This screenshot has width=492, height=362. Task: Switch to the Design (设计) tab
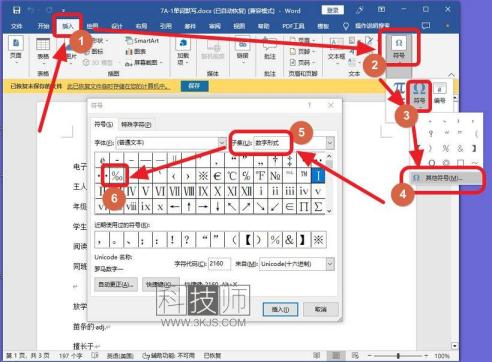tap(117, 26)
